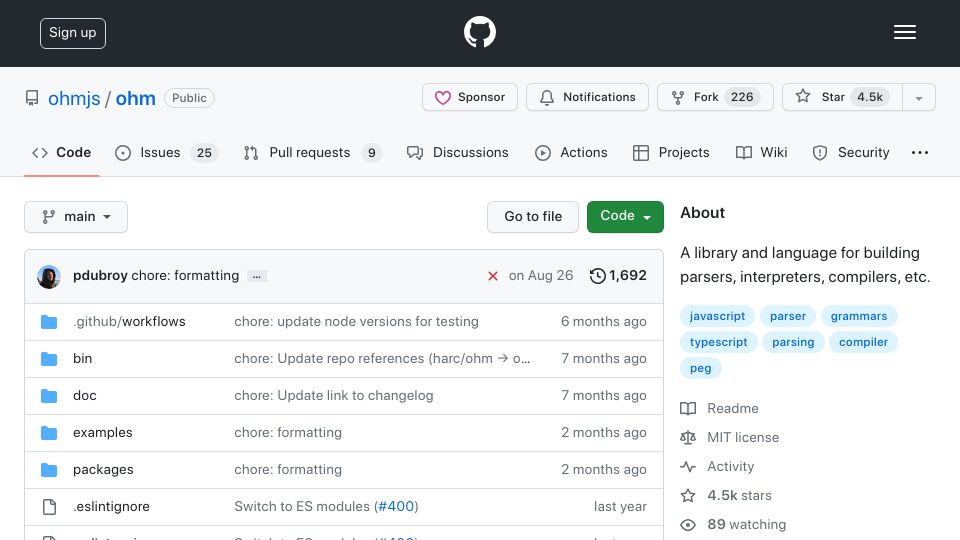
Task: Select the parser topic tag
Action: coord(787,316)
